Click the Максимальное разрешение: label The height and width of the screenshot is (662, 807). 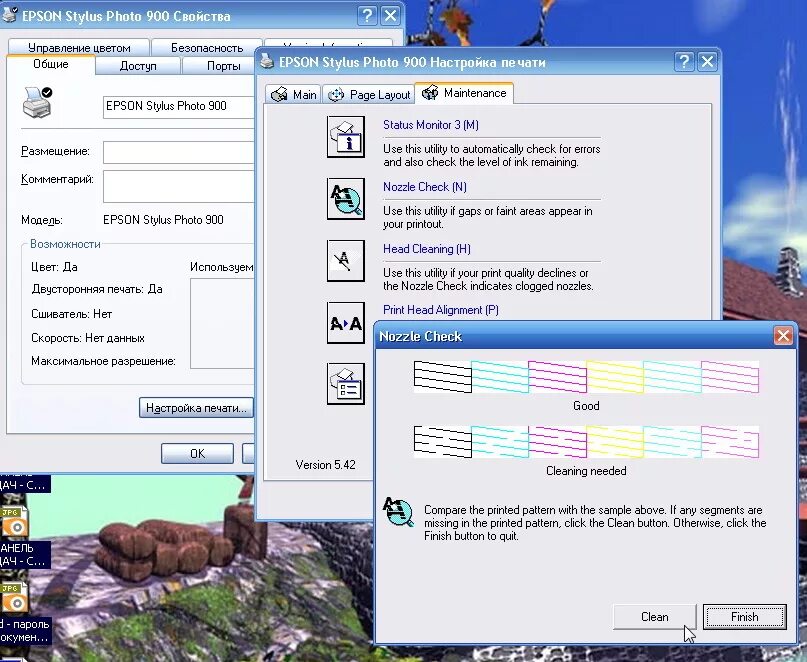click(103, 361)
